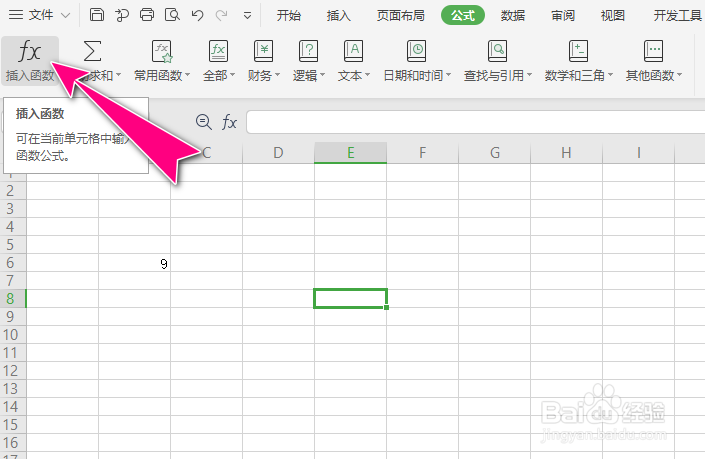Click the hamburger menu icon beside 文件
The height and width of the screenshot is (459, 705).
pos(16,15)
